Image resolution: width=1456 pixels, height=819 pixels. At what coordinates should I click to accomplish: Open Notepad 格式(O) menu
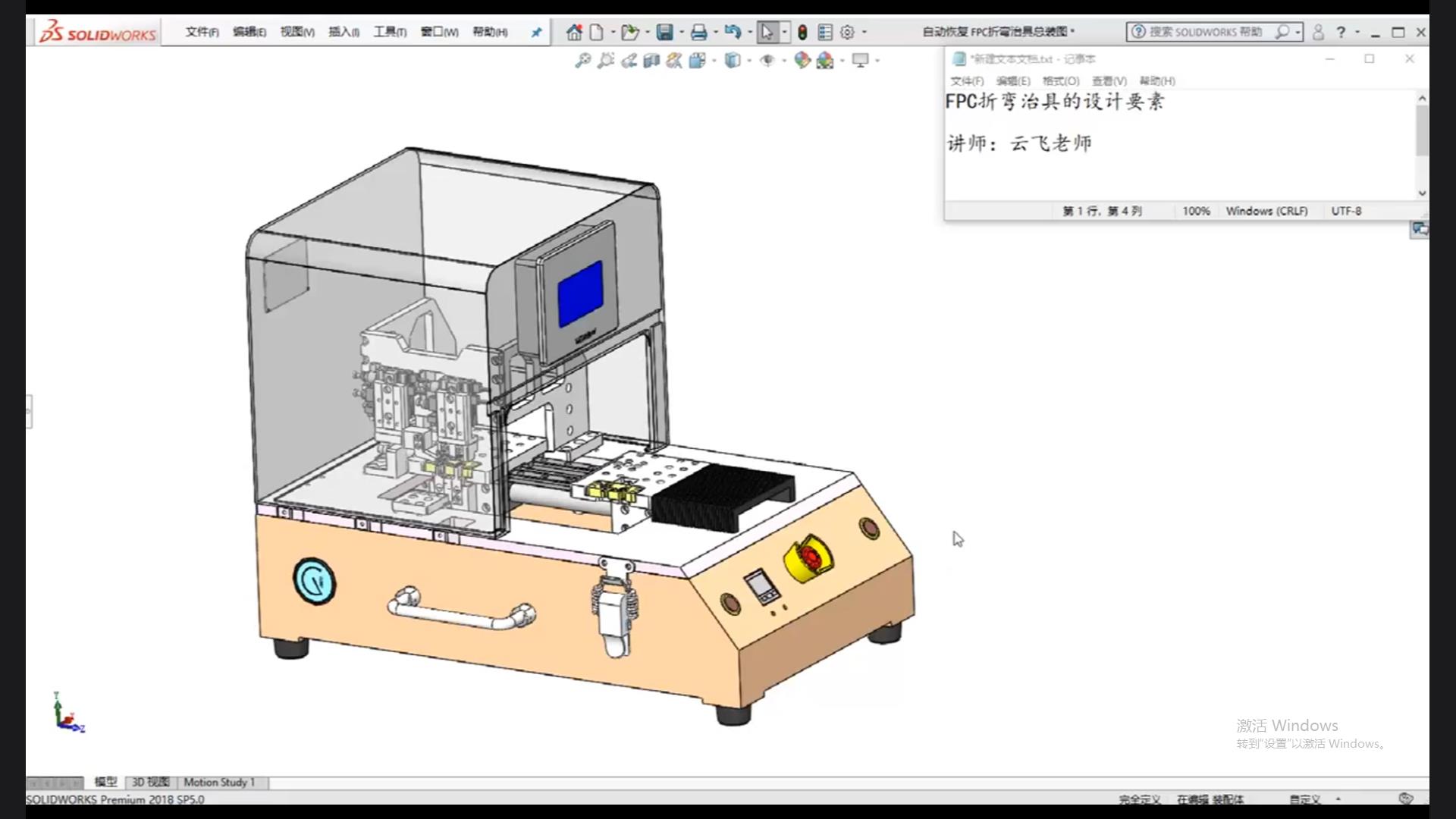(x=1061, y=80)
